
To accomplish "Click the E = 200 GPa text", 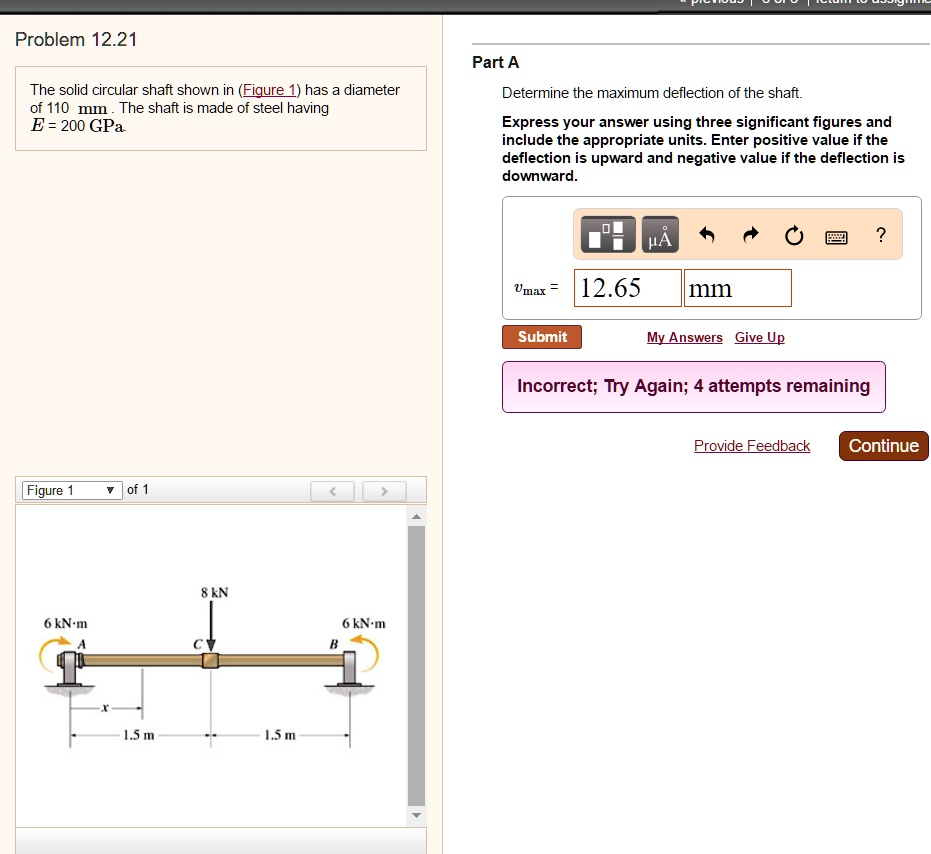I will pyautogui.click(x=78, y=126).
